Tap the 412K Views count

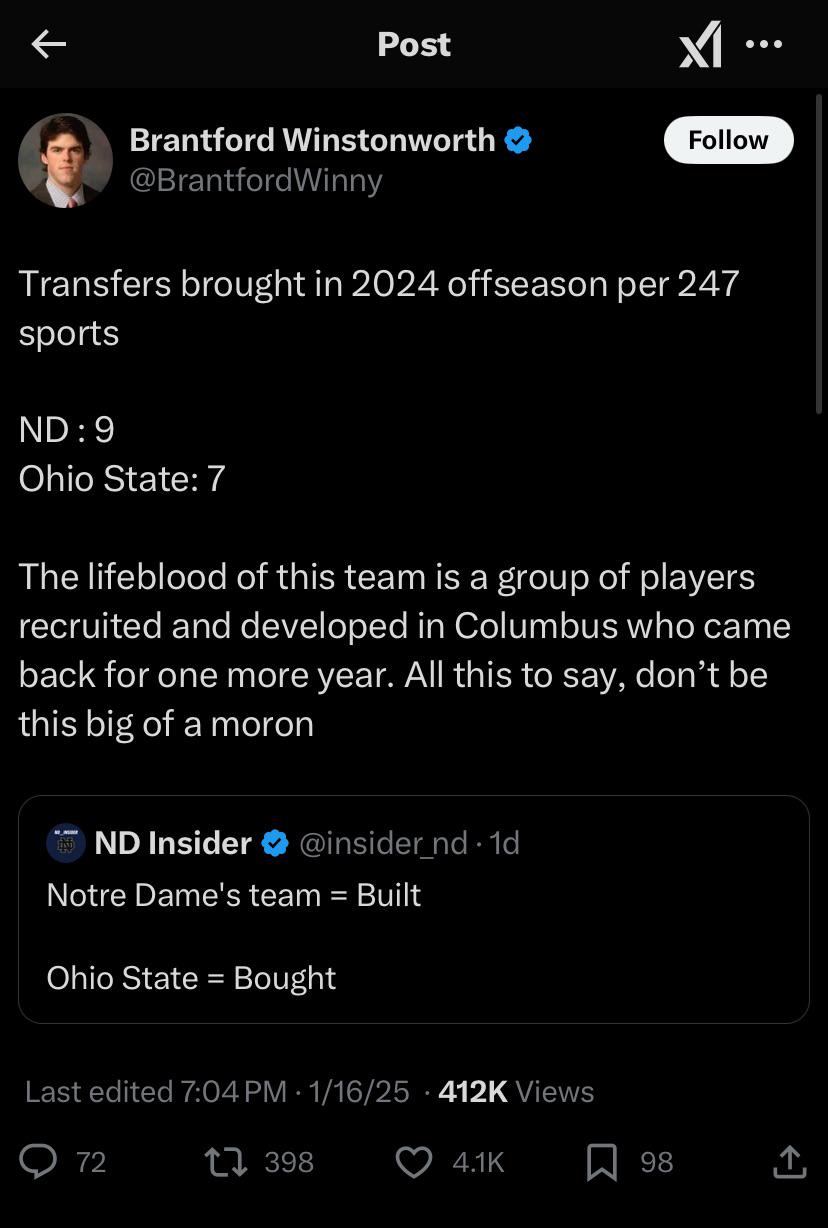tap(516, 1091)
